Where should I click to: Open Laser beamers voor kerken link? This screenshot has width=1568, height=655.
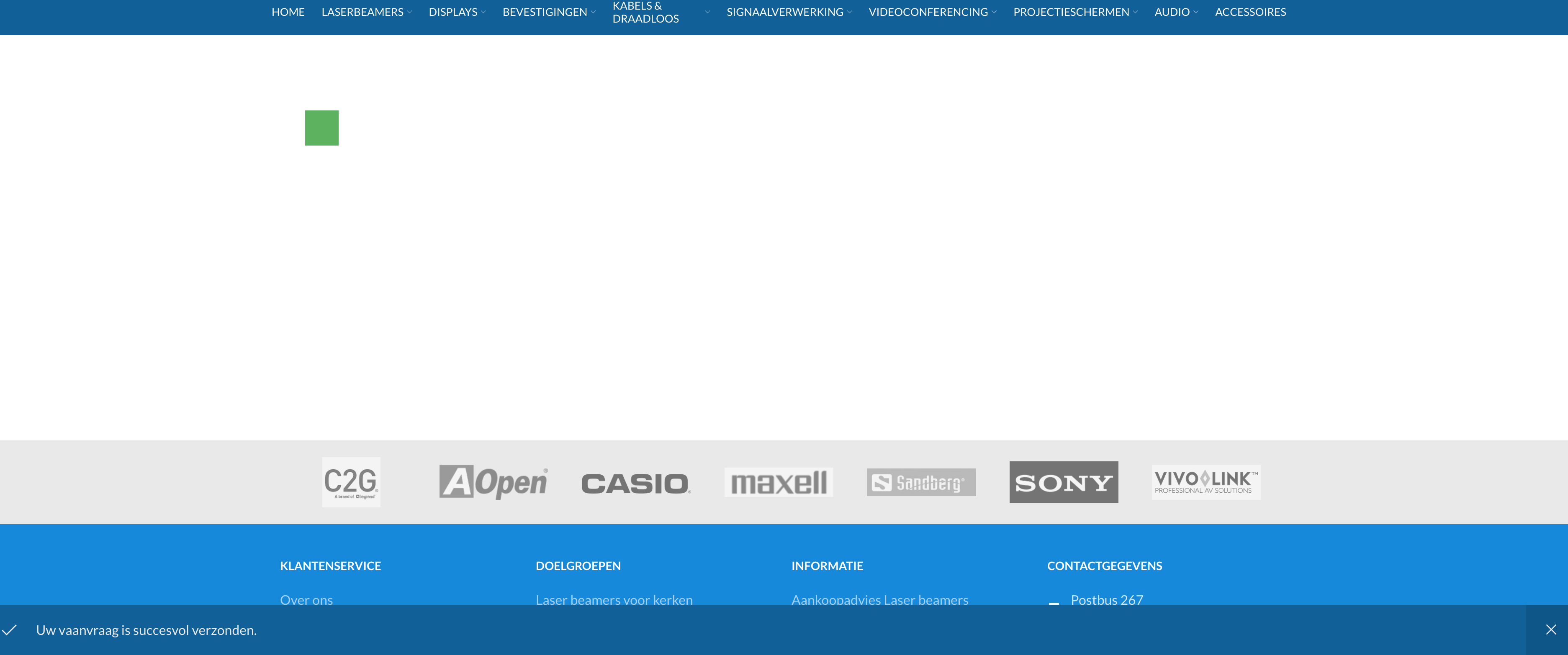coord(614,600)
